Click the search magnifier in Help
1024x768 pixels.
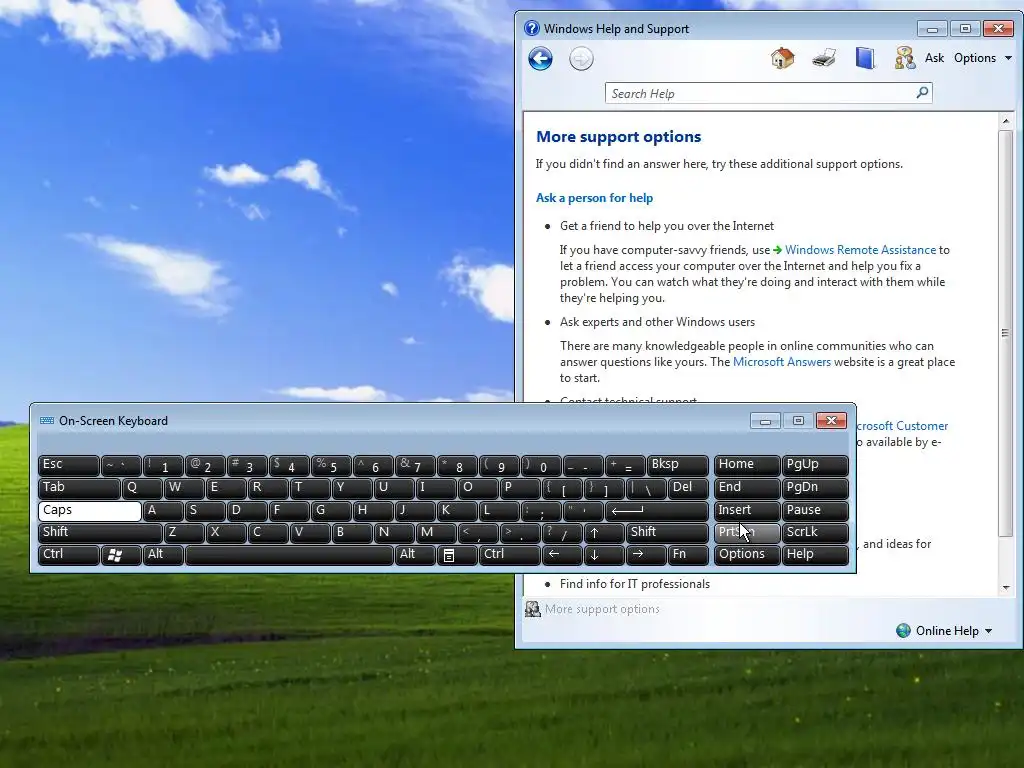[x=921, y=93]
